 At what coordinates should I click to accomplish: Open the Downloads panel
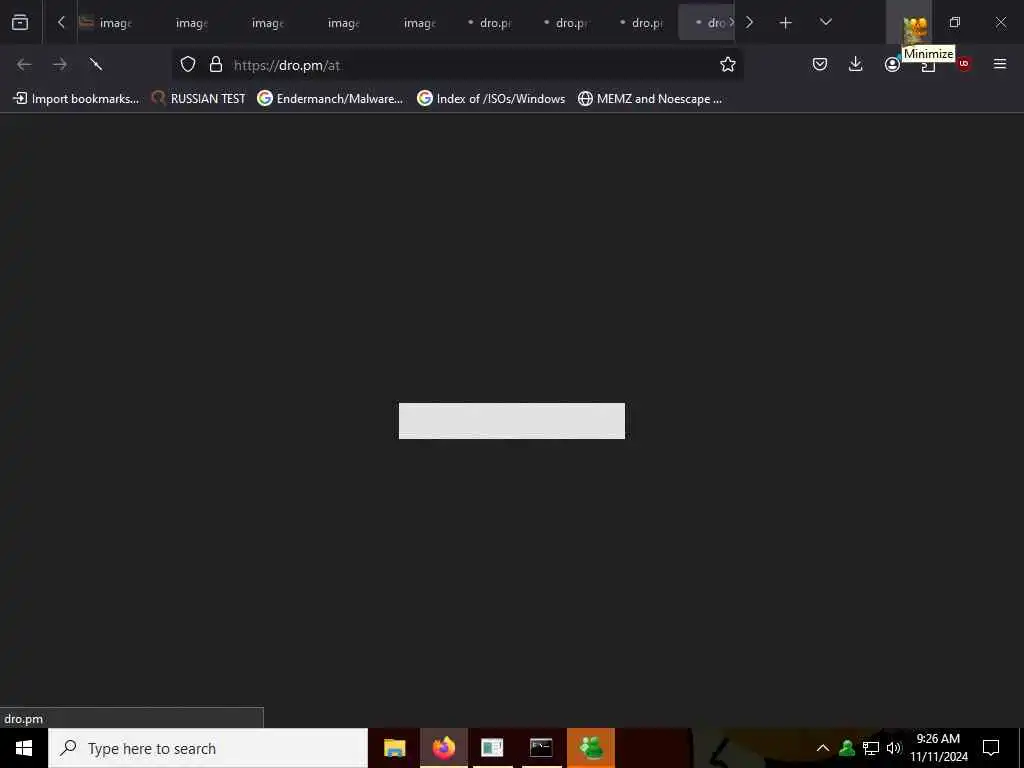coord(856,64)
